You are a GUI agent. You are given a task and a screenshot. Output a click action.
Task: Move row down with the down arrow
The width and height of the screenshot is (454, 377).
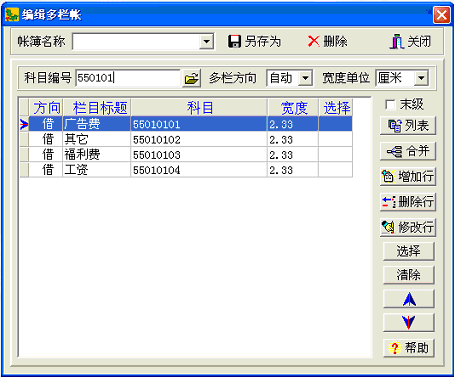409,323
